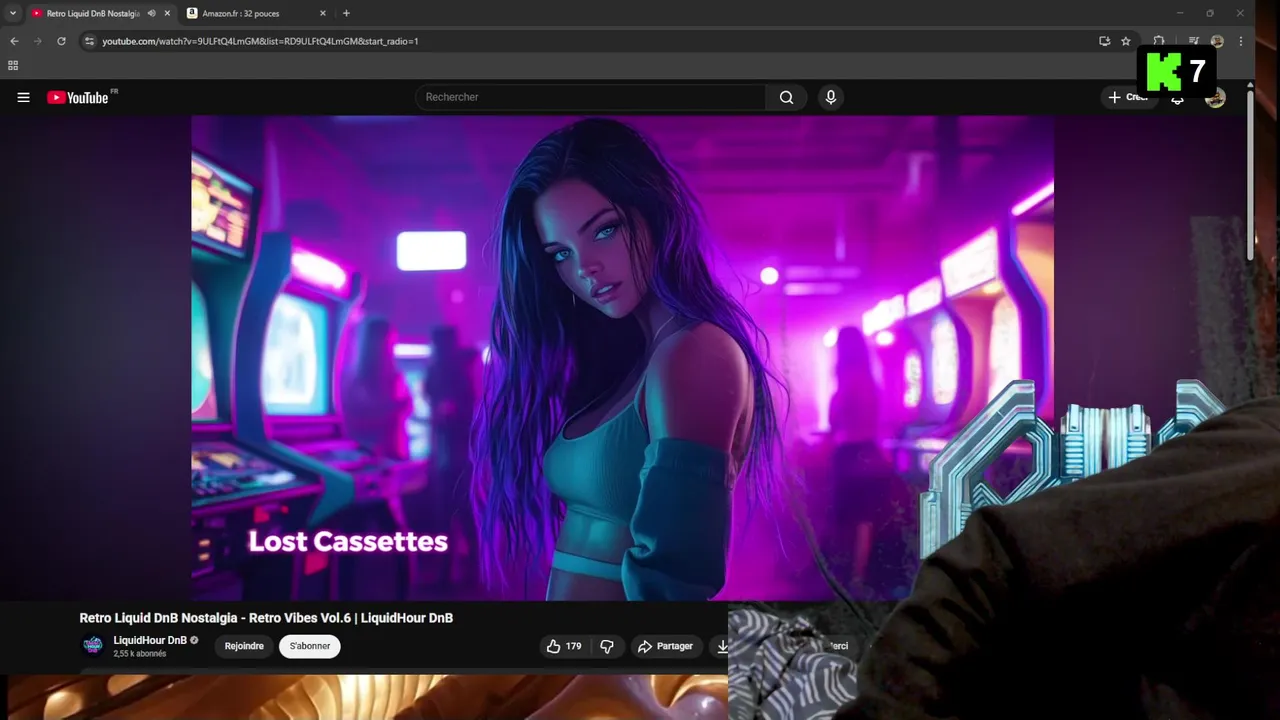Image resolution: width=1280 pixels, height=720 pixels.
Task: Open the LiquidHour DnB channel avatar
Action: pyautogui.click(x=92, y=645)
